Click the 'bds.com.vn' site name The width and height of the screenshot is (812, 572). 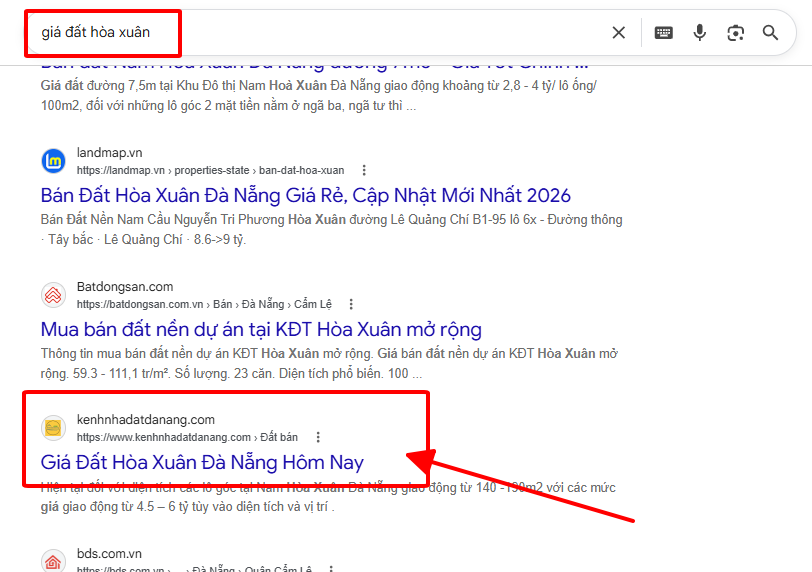pyautogui.click(x=109, y=554)
